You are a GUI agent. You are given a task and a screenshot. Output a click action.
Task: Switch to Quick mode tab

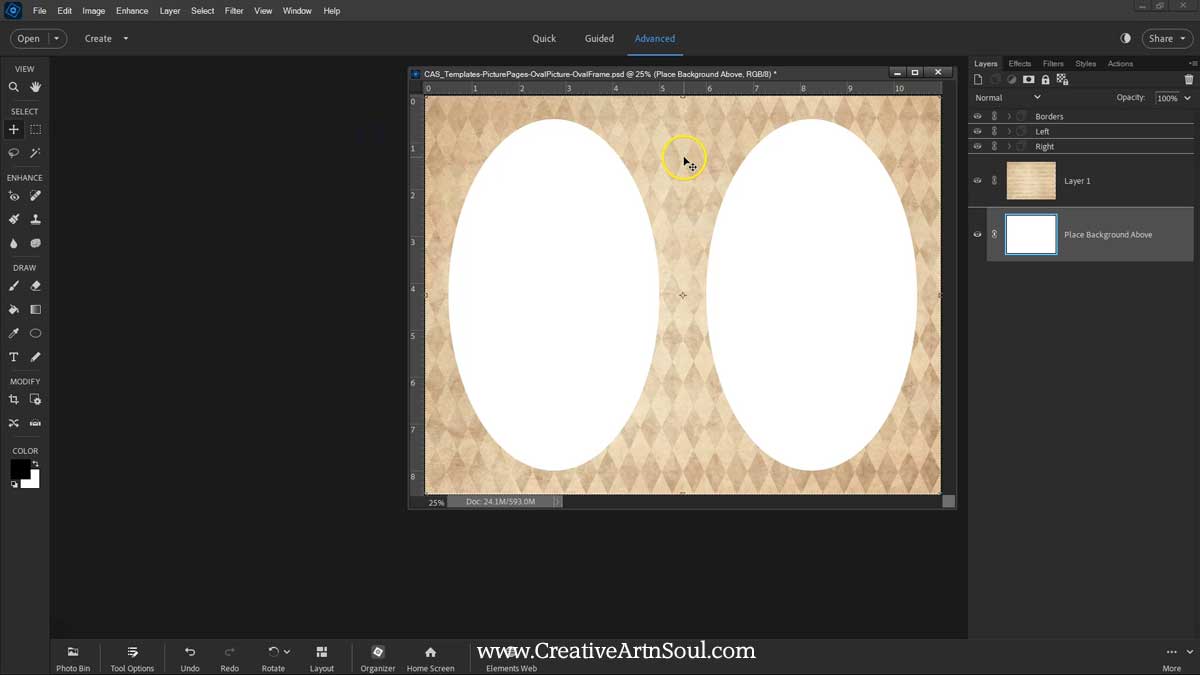pyautogui.click(x=544, y=39)
